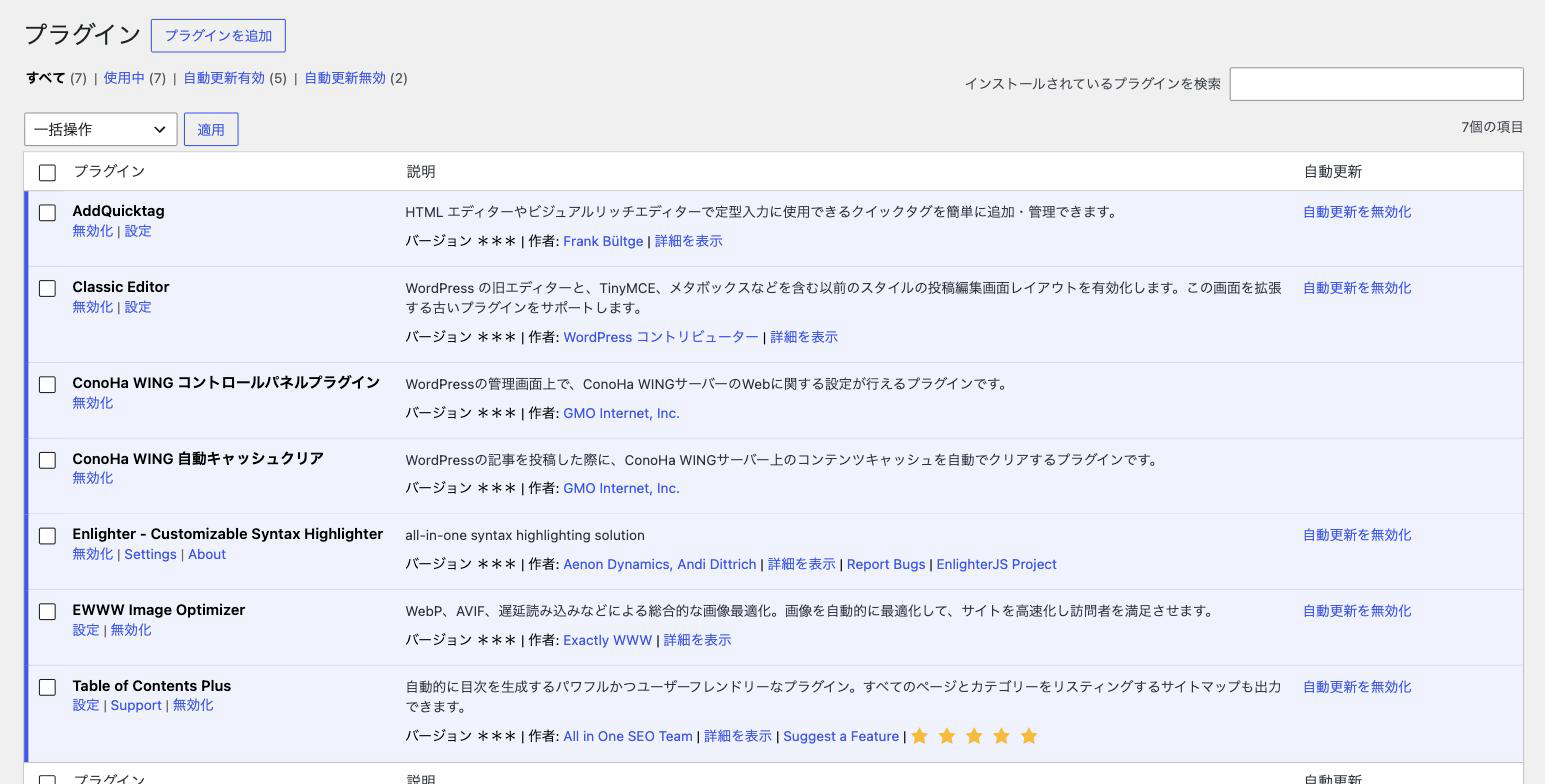The width and height of the screenshot is (1545, 784).
Task: Deactivate the Table of Contents Plus plugin
Action: [x=193, y=705]
